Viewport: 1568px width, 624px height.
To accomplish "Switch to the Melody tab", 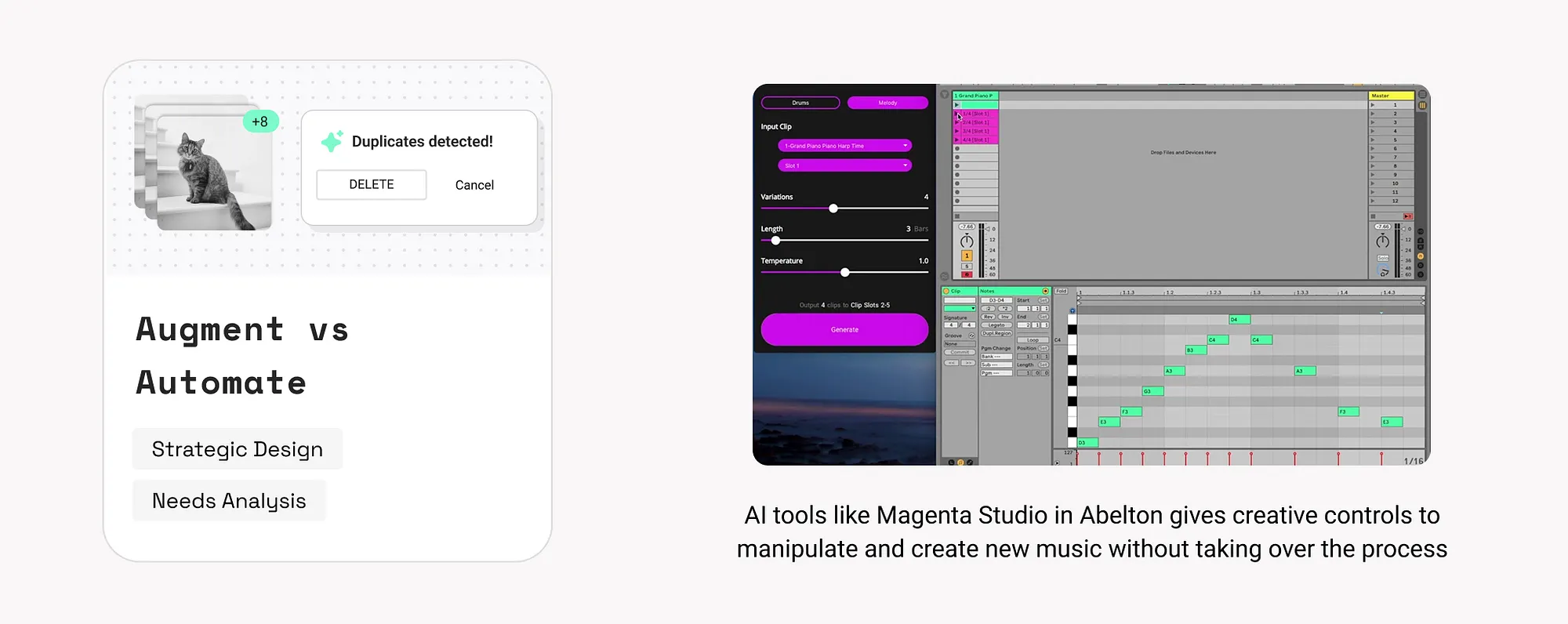I will [x=887, y=103].
